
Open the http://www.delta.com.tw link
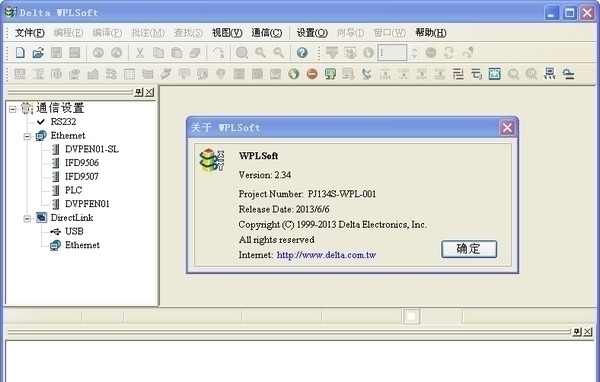pos(326,255)
